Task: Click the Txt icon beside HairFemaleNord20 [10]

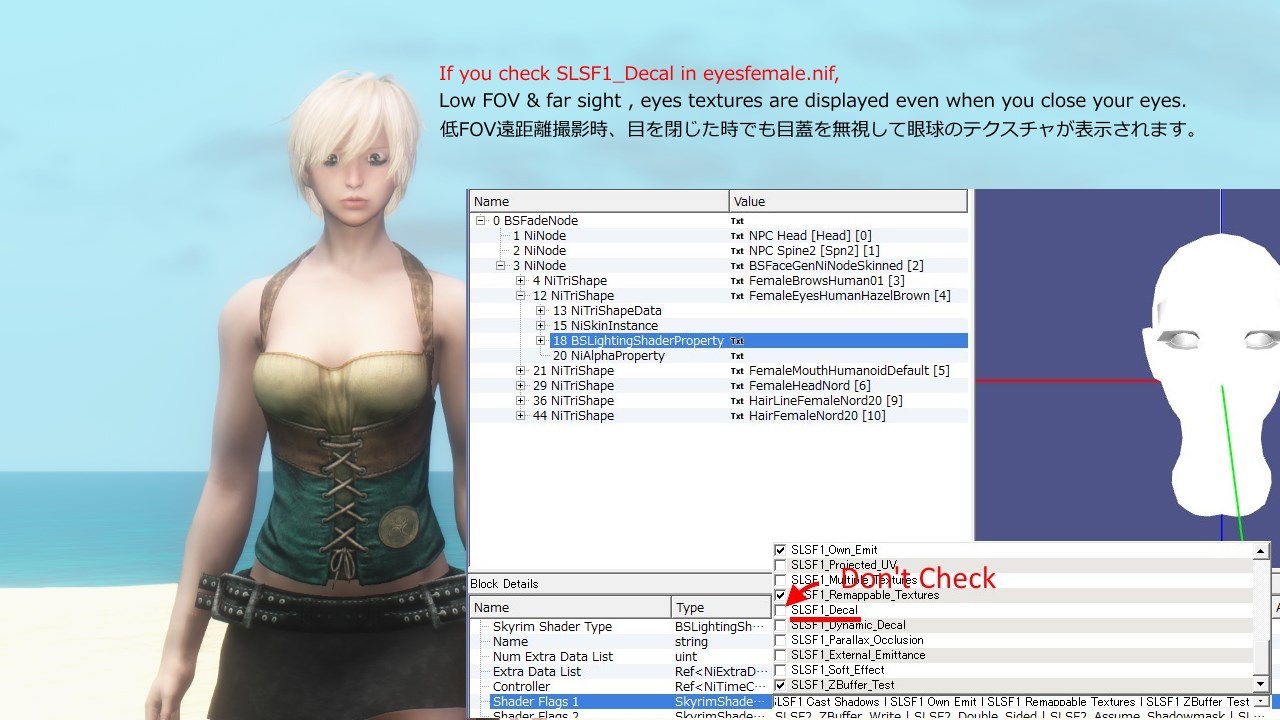Action: (737, 416)
